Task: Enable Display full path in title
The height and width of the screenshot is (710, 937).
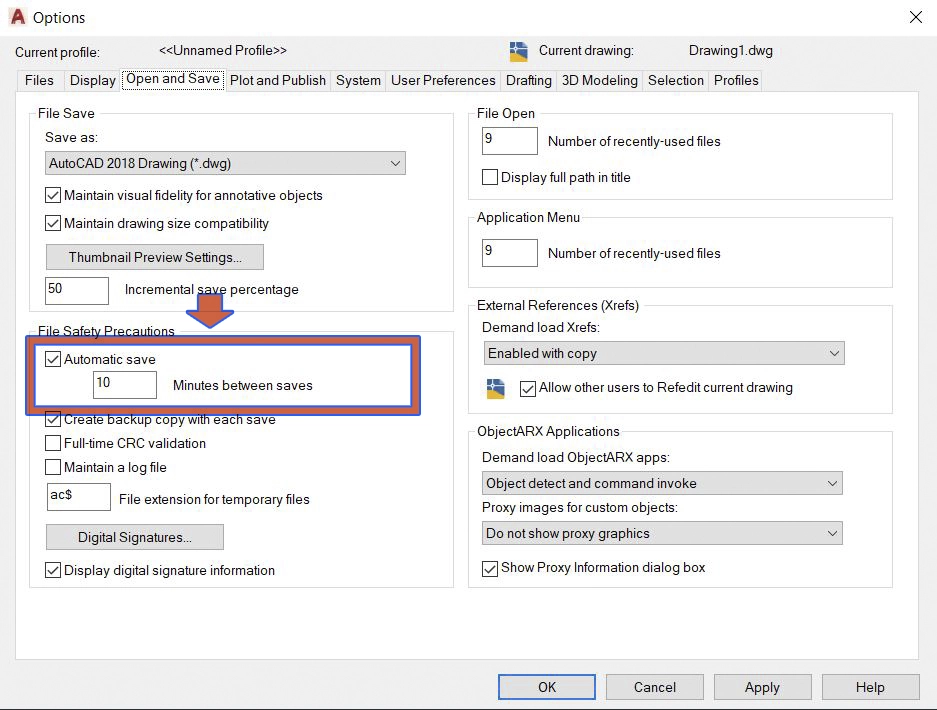Action: pyautogui.click(x=489, y=178)
